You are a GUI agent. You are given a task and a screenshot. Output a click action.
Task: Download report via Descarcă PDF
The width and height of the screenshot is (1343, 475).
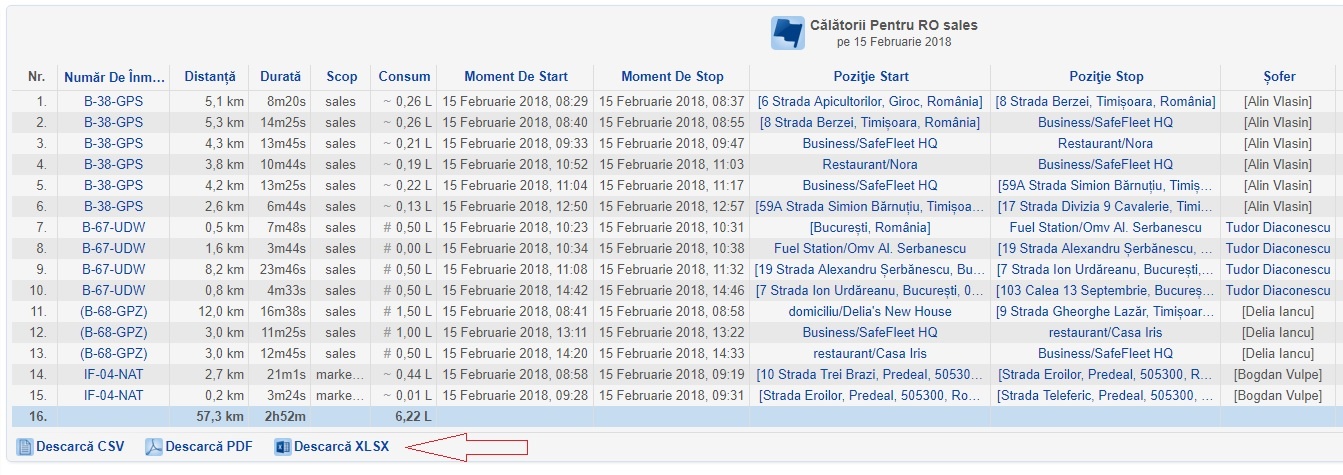click(x=209, y=447)
